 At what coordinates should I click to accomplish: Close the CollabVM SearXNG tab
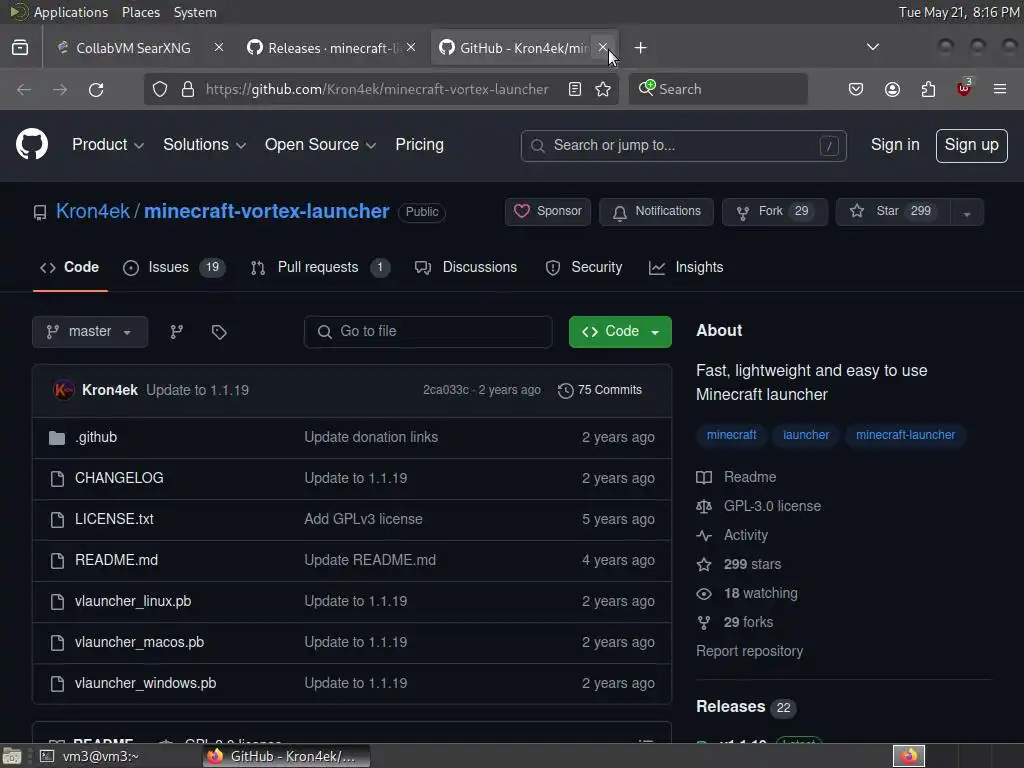coord(219,47)
